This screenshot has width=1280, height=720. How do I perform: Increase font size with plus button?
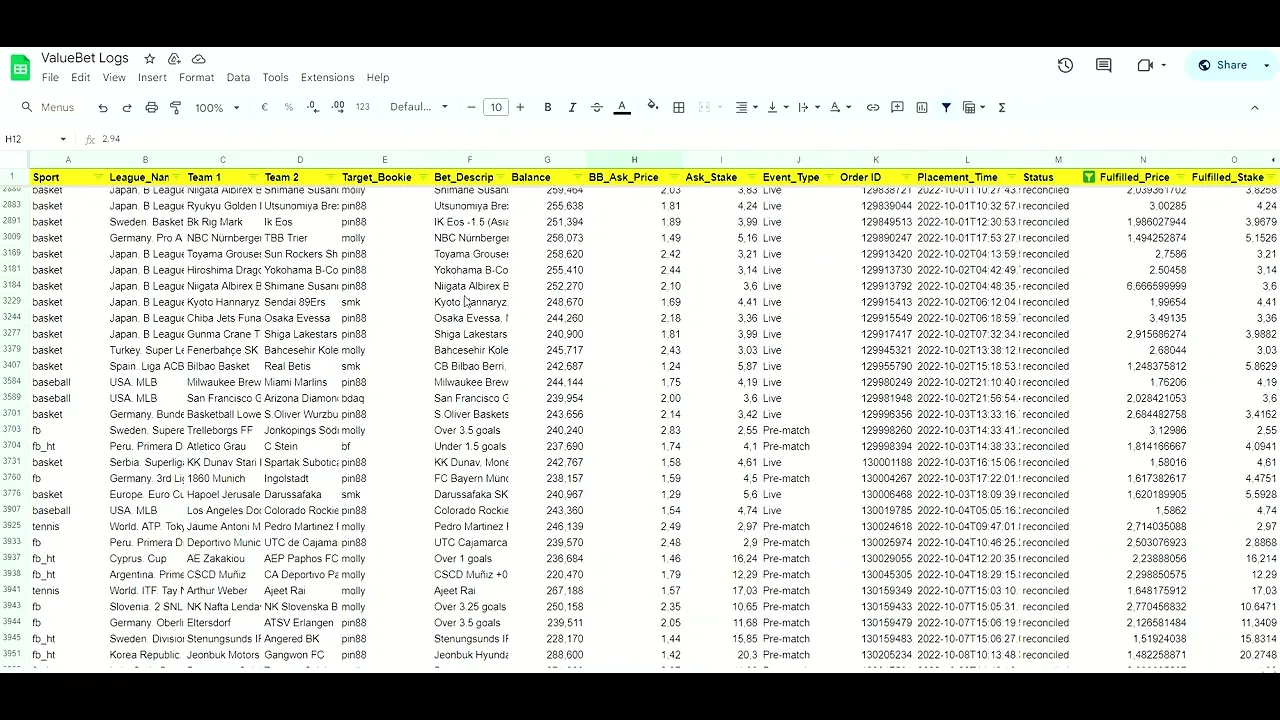coord(520,107)
